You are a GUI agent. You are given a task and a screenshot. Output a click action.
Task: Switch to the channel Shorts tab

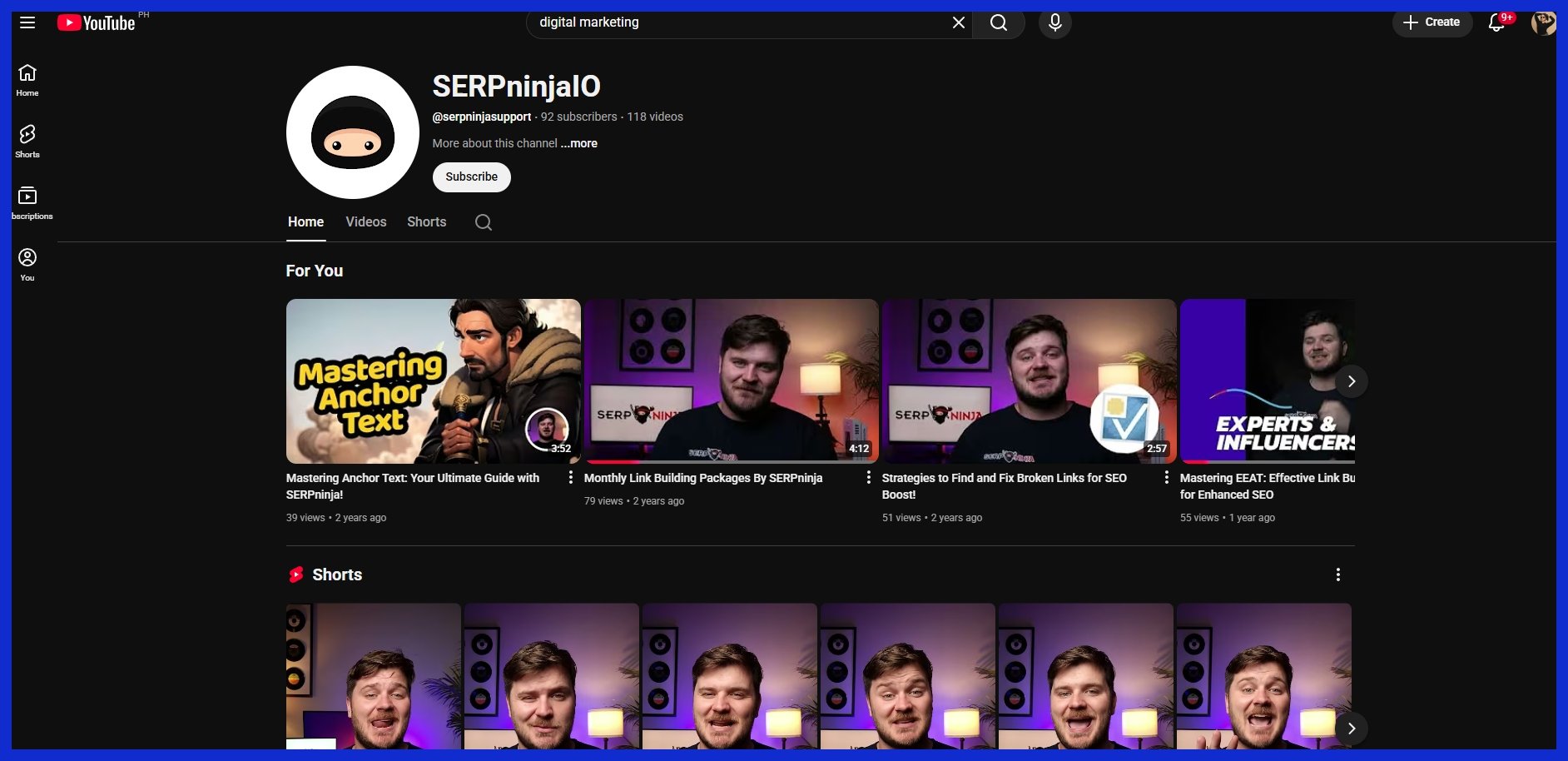[x=426, y=222]
